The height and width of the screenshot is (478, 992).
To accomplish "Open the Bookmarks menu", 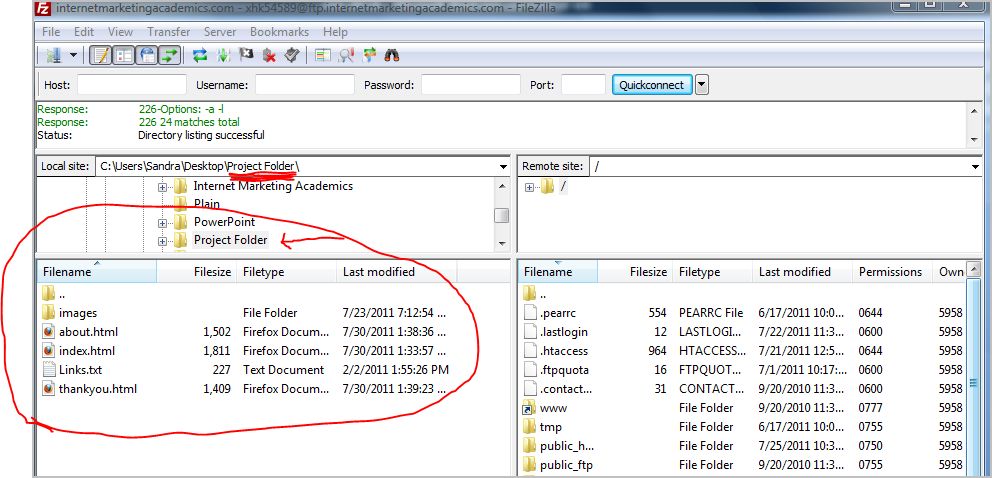I will (279, 32).
